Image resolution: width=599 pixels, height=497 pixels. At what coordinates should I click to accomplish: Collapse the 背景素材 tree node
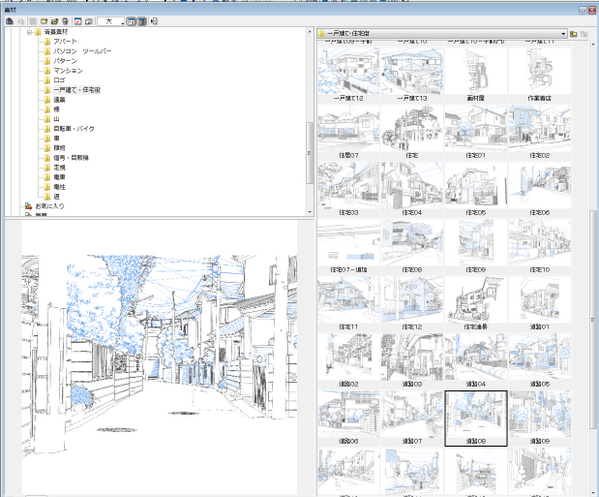pyautogui.click(x=29, y=32)
